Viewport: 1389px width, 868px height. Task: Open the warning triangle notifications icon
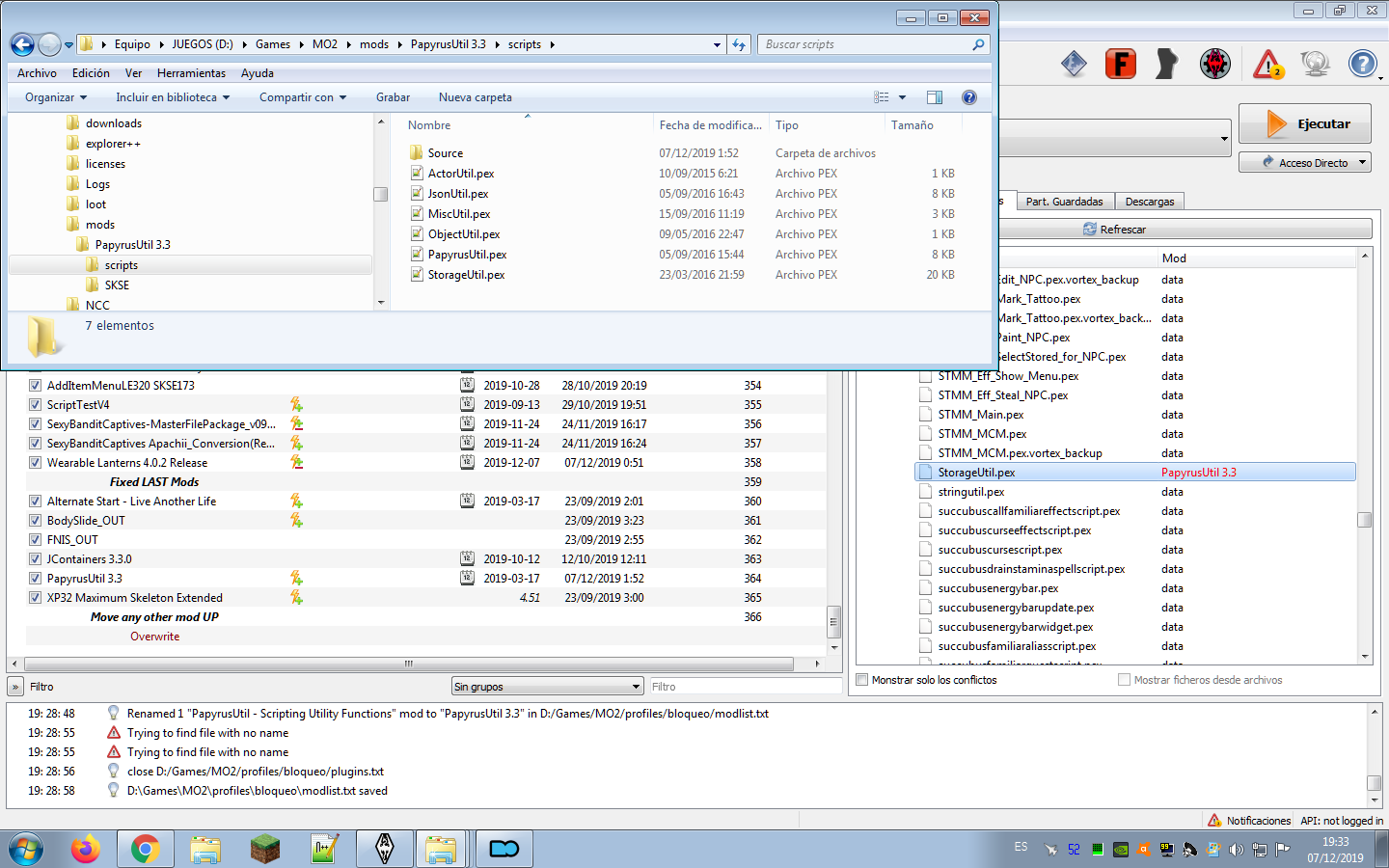click(x=1268, y=65)
